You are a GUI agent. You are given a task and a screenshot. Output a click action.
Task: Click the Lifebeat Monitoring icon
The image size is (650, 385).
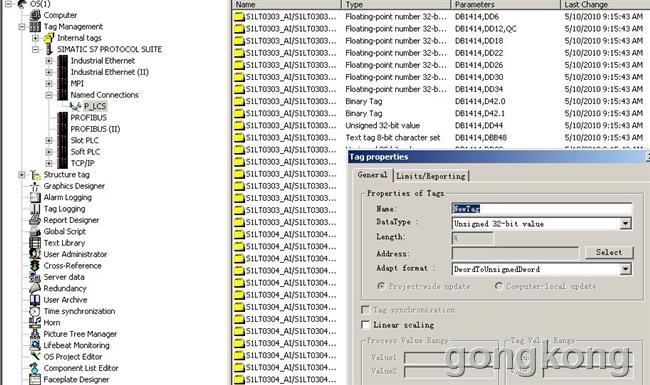(35, 346)
